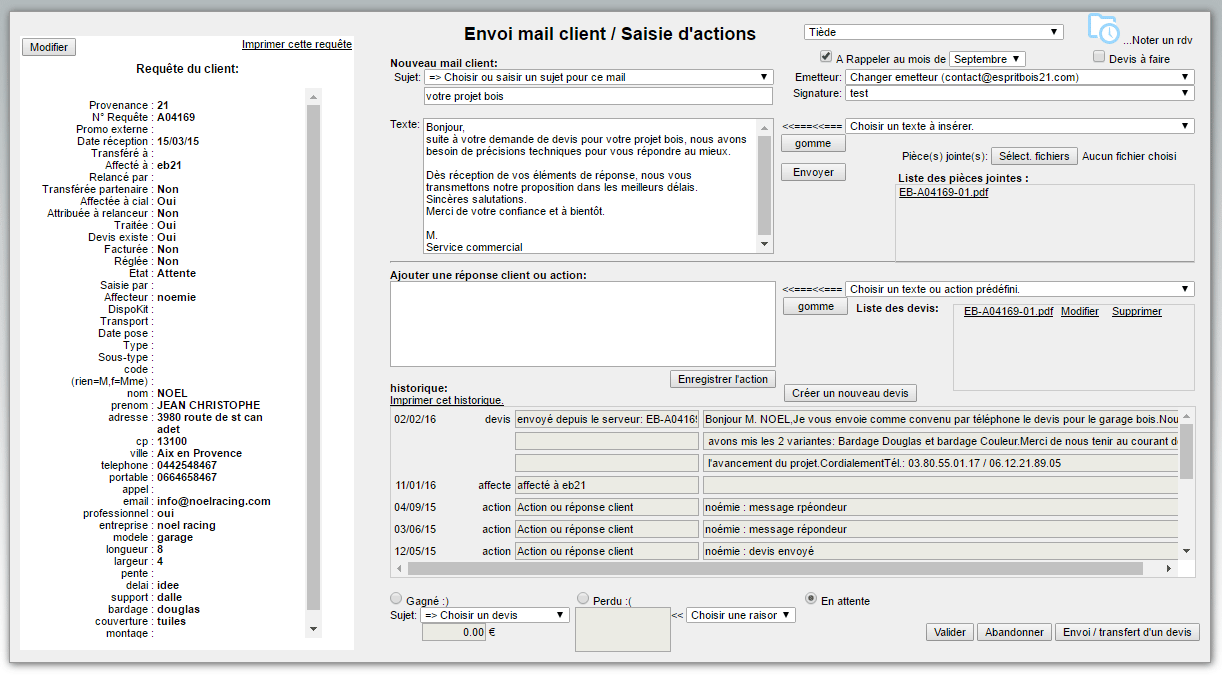
Task: Open the 'Tiède' status dropdown
Action: (x=933, y=32)
